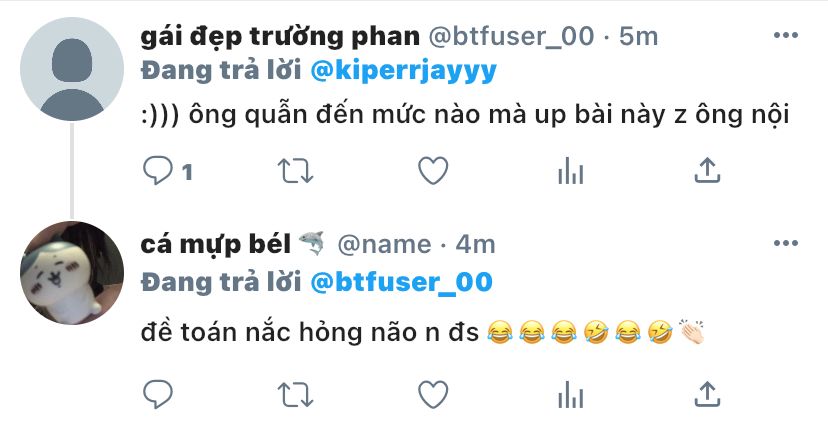Share the tweet by gái đẹp trường phan
Viewport: 828px width, 426px height.
pyautogui.click(x=708, y=171)
